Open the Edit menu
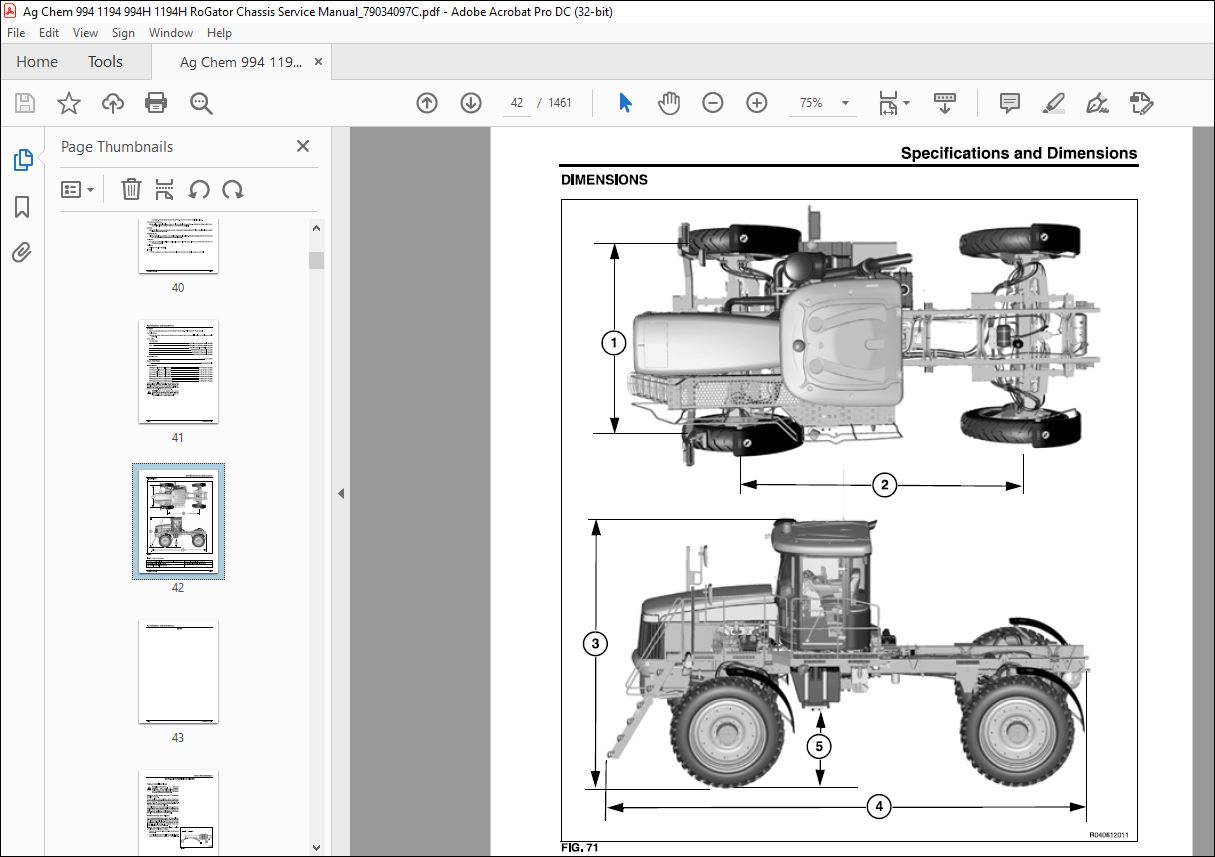 (x=49, y=33)
